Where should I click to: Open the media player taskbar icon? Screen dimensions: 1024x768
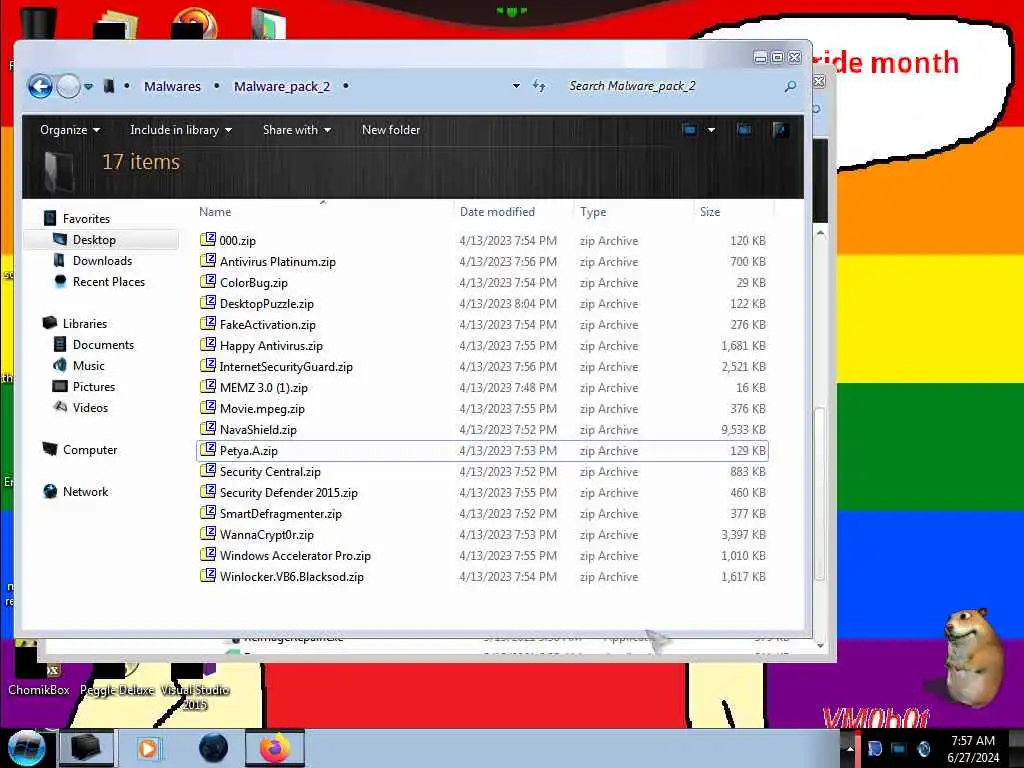click(x=148, y=748)
